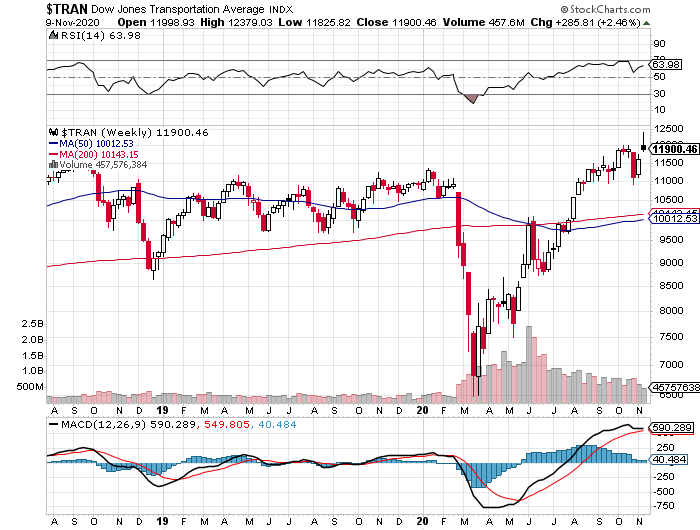Screen dimensions: 700x530
Task: Click the Dow Jones Transportation Average name
Action: pyautogui.click(x=178, y=9)
